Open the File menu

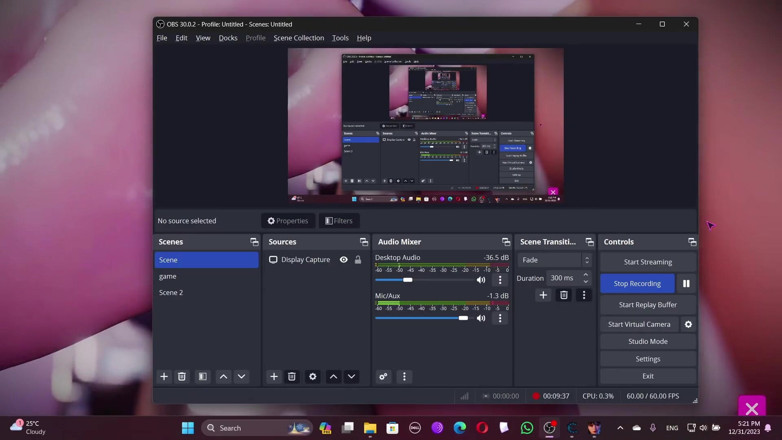coord(162,38)
